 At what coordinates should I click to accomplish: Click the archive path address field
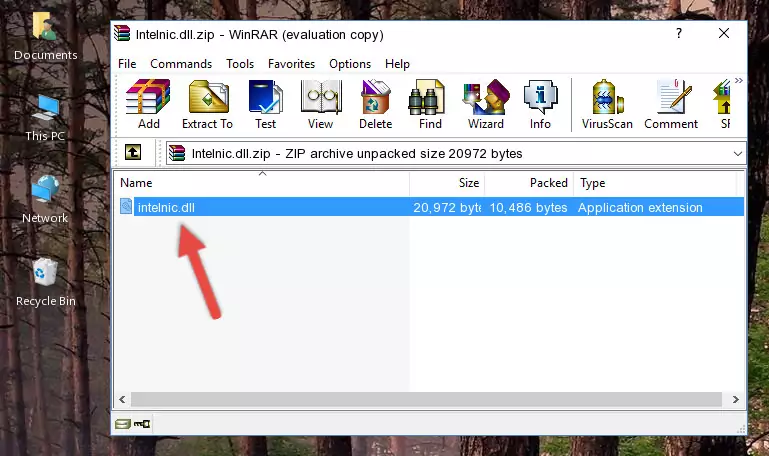point(455,153)
